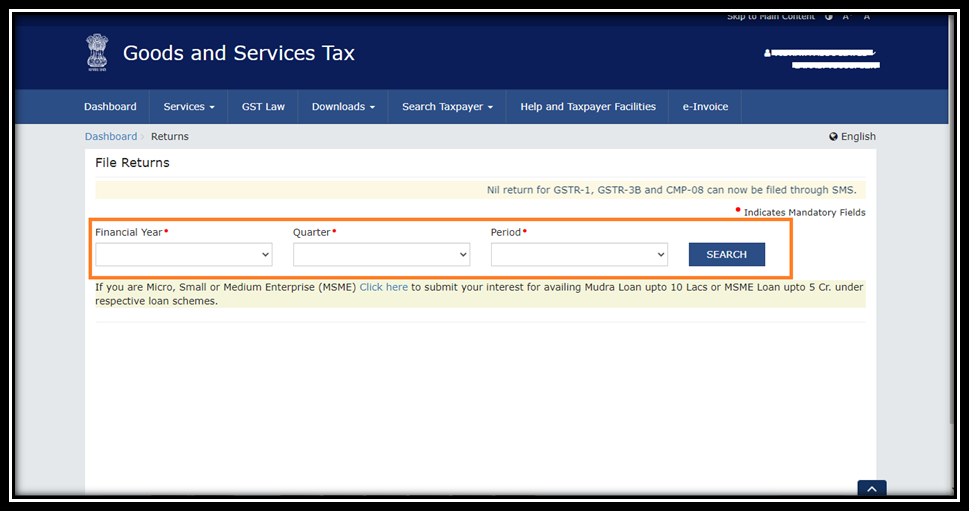The width and height of the screenshot is (969, 511).
Task: Click the 'Indicates Mandatory Fields' note
Action: coord(805,213)
